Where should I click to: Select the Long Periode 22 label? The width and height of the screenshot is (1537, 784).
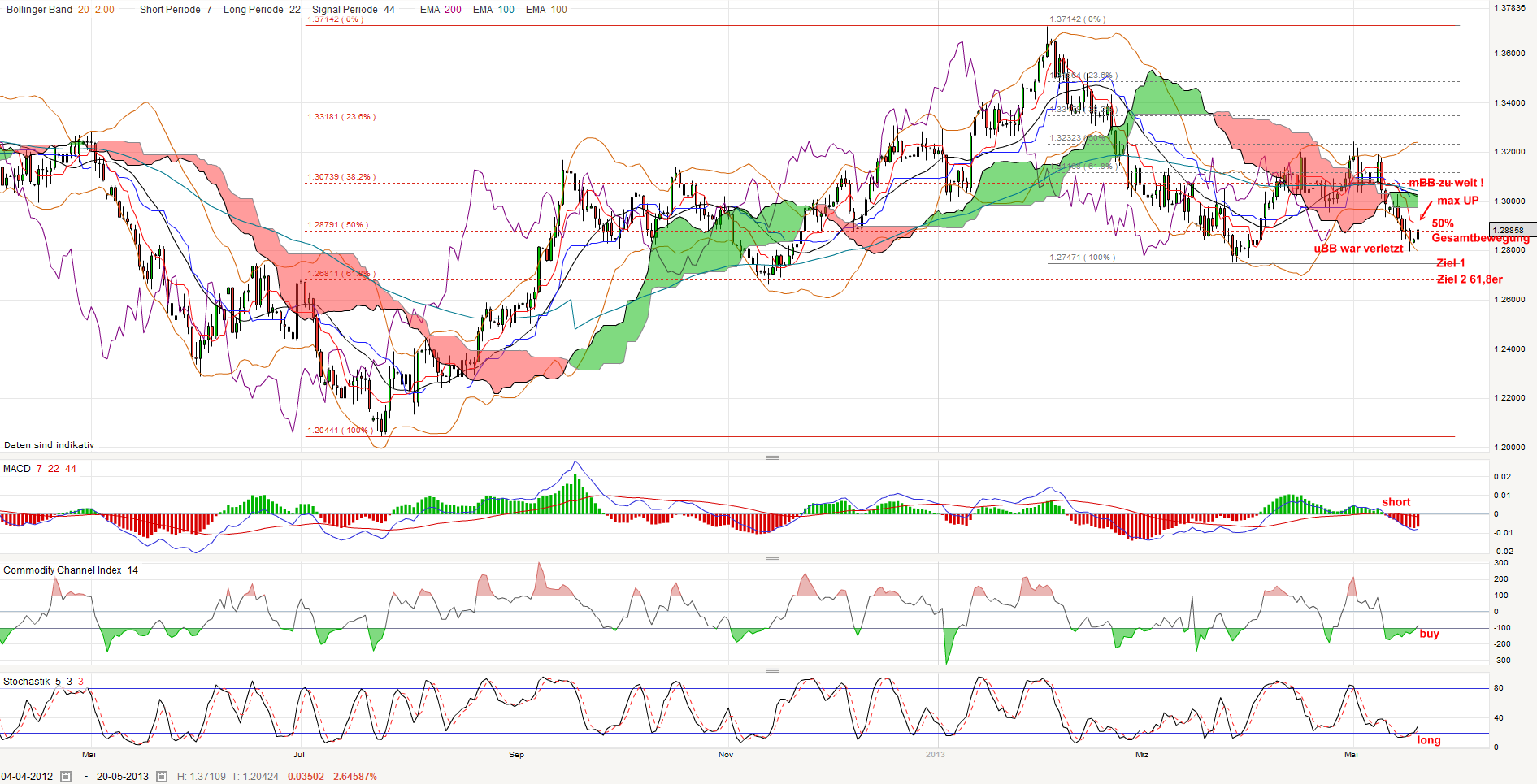pos(262,10)
